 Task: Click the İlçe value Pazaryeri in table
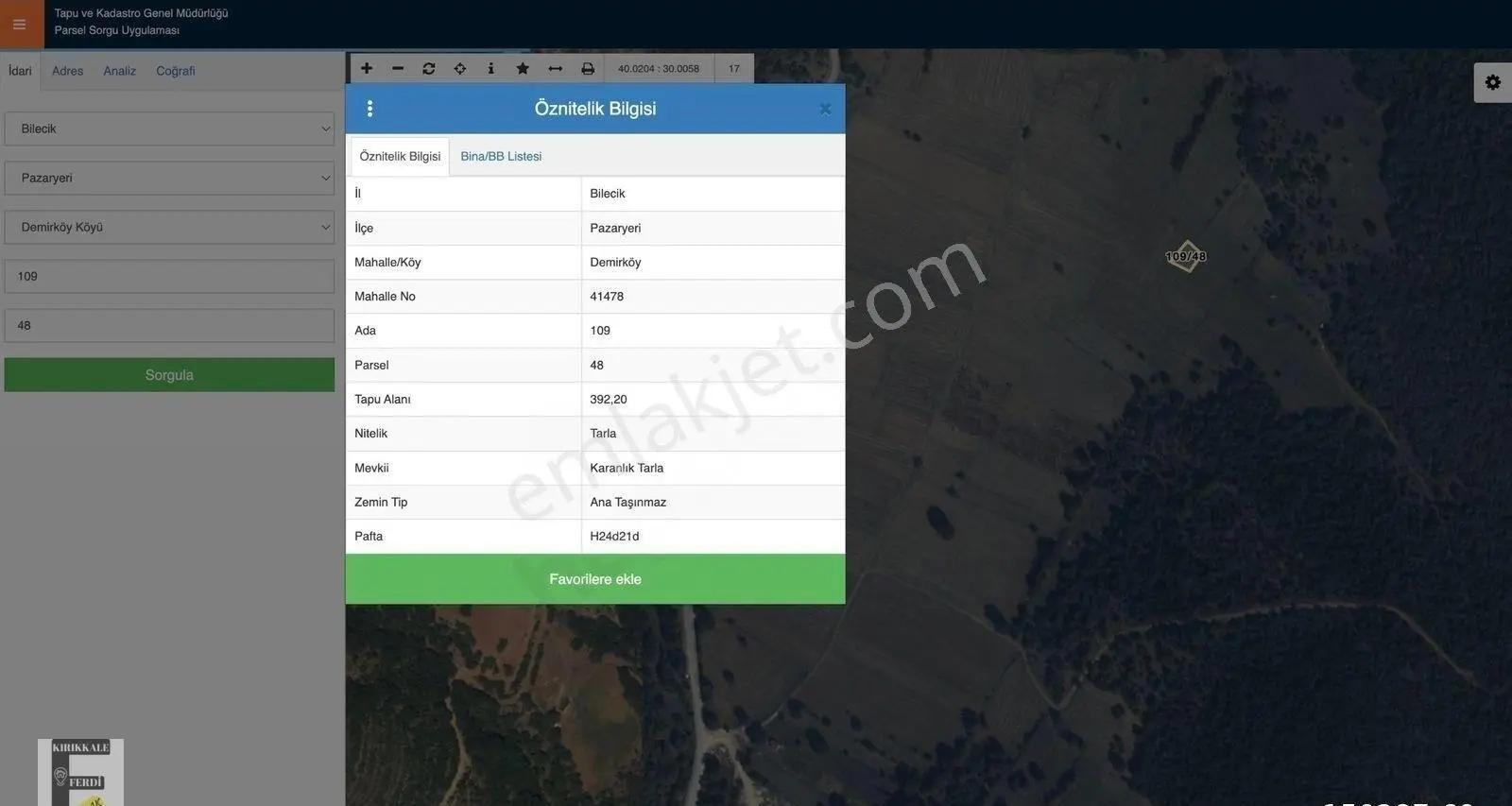(615, 229)
